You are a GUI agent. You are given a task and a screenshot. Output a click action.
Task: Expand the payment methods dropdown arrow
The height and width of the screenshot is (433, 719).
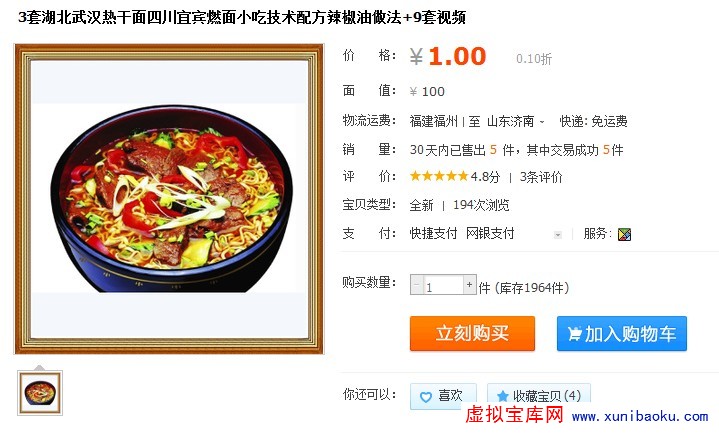[558, 235]
